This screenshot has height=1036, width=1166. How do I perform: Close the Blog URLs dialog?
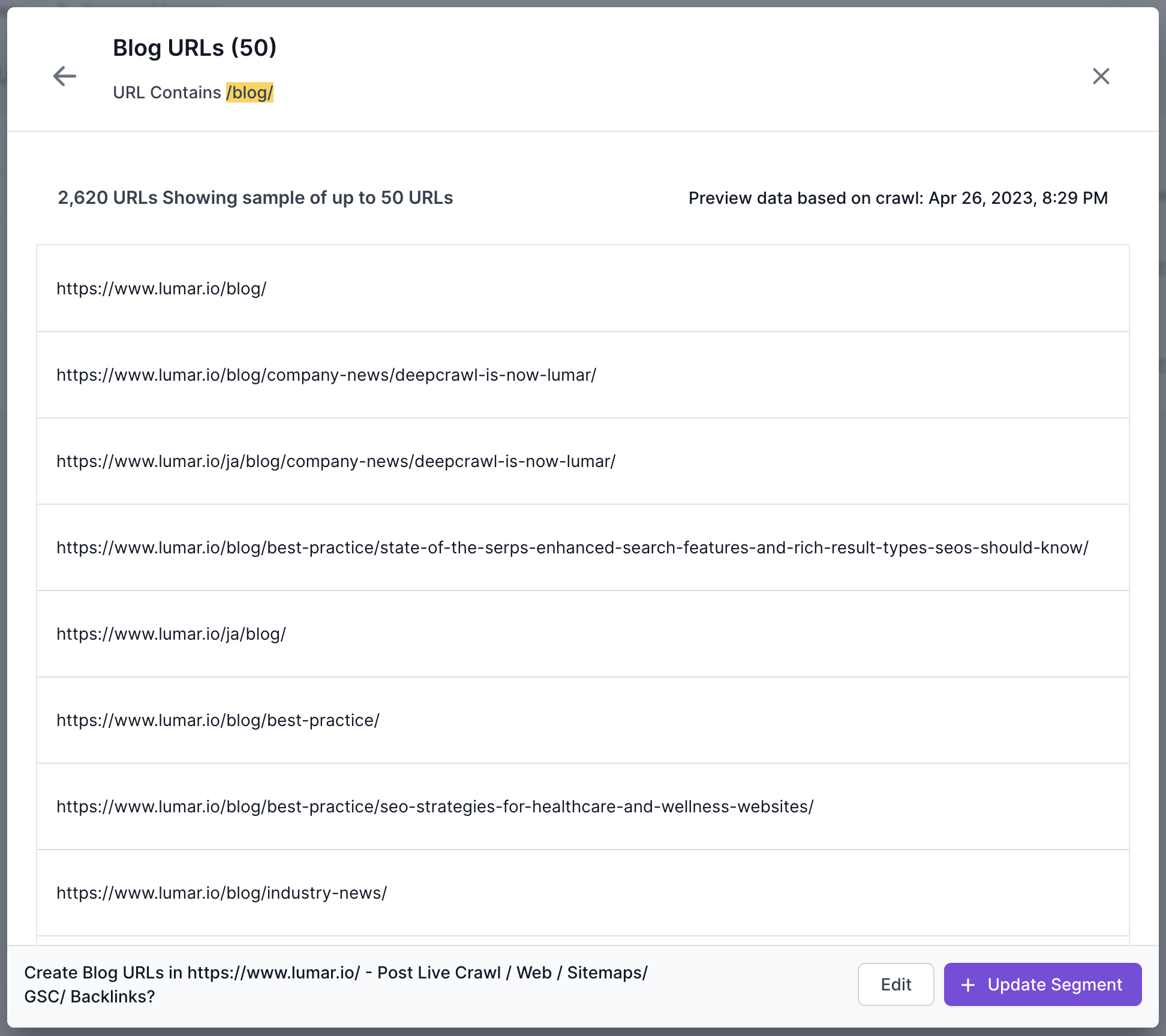click(1101, 76)
